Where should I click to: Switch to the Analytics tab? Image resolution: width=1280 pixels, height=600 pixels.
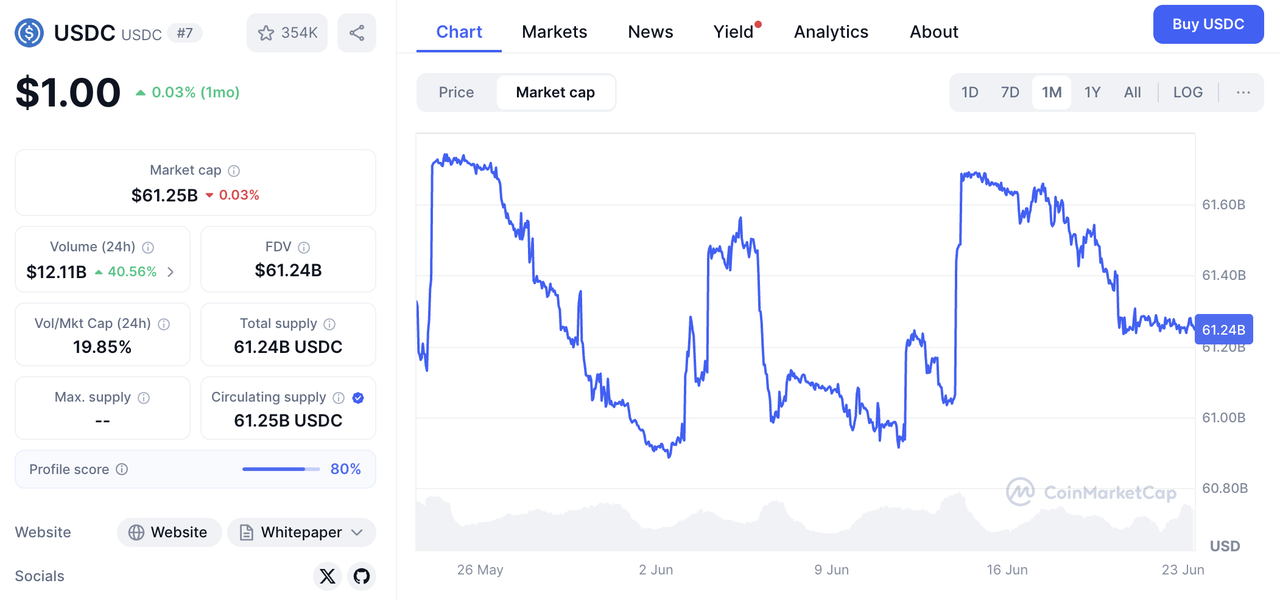831,32
